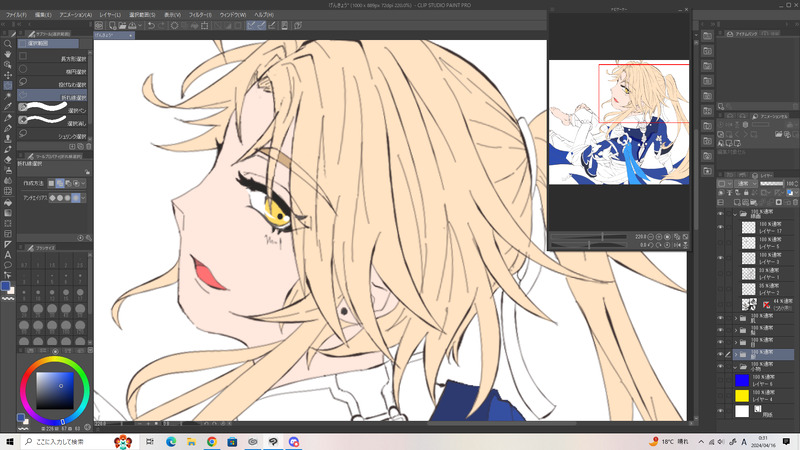This screenshot has width=800, height=450.
Task: Expand the first collapsed folder below the draft layer
Action: click(736, 318)
